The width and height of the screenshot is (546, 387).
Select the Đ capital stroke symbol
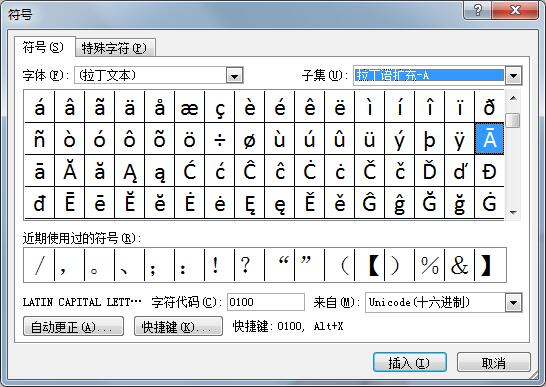(x=489, y=171)
